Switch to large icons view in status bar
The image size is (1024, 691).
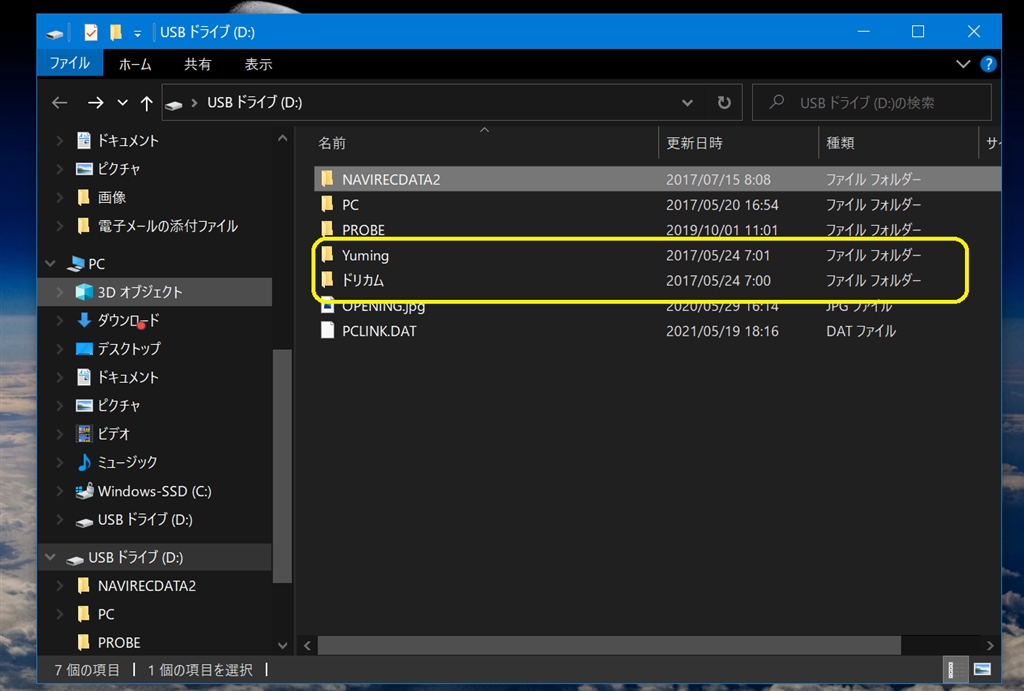[982, 669]
